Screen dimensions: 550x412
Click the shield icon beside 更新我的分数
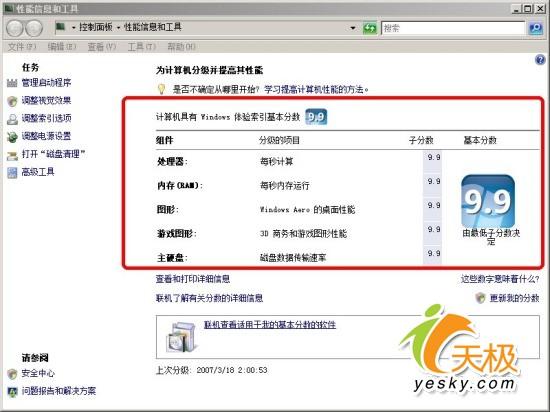pos(481,298)
